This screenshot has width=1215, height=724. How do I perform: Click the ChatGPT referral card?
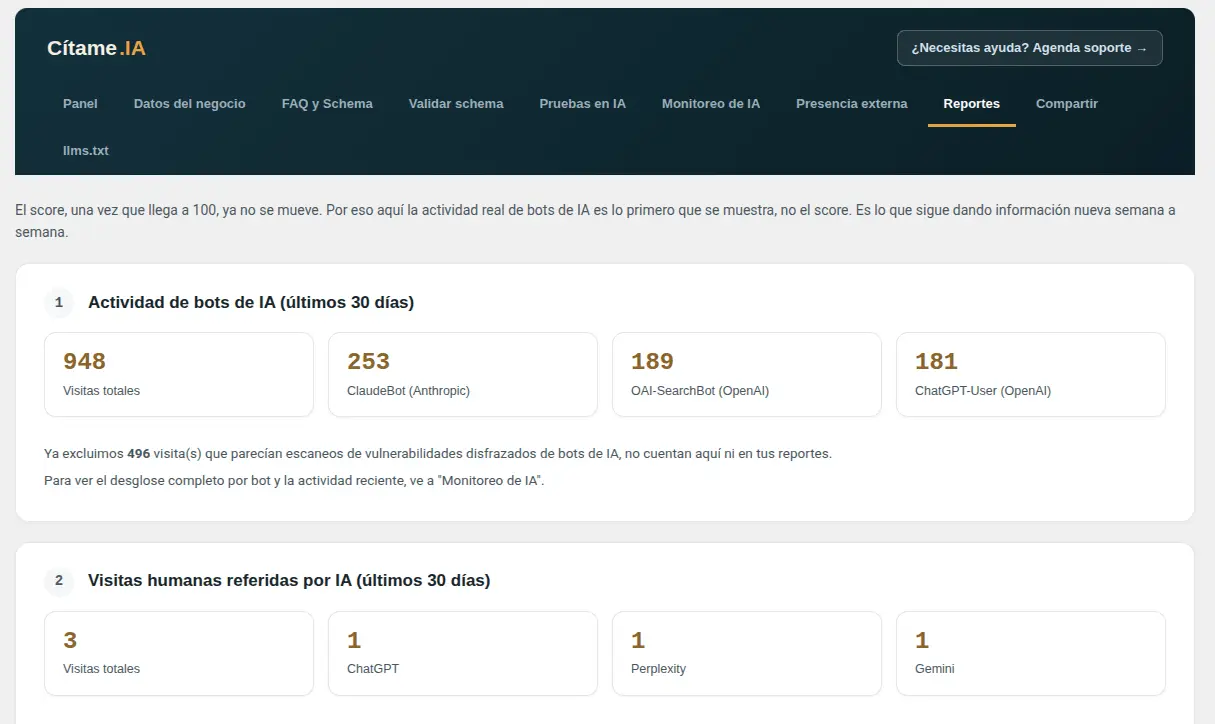click(x=463, y=653)
